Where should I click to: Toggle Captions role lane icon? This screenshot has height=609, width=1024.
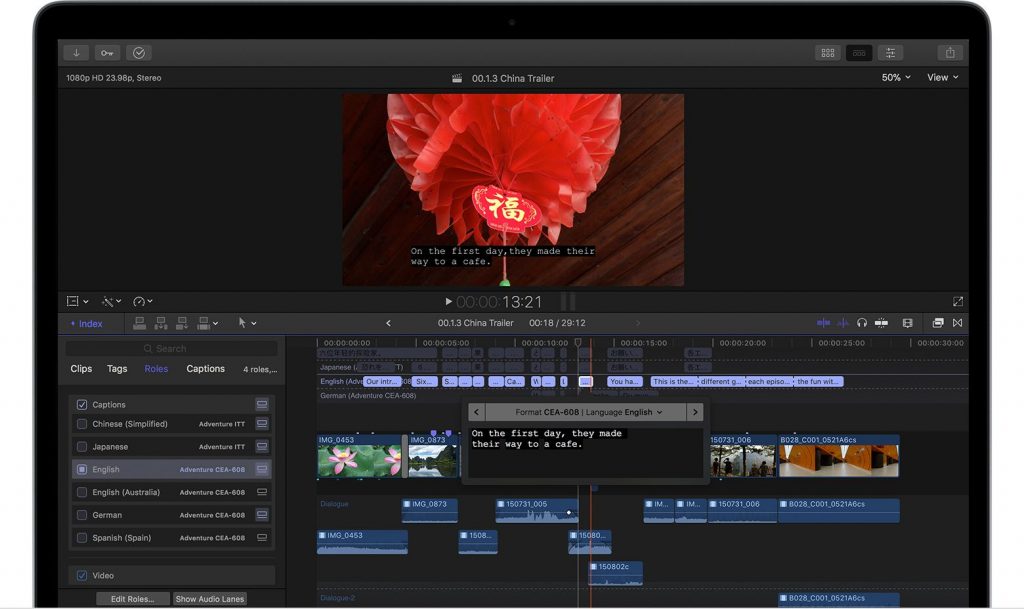[x=262, y=405]
